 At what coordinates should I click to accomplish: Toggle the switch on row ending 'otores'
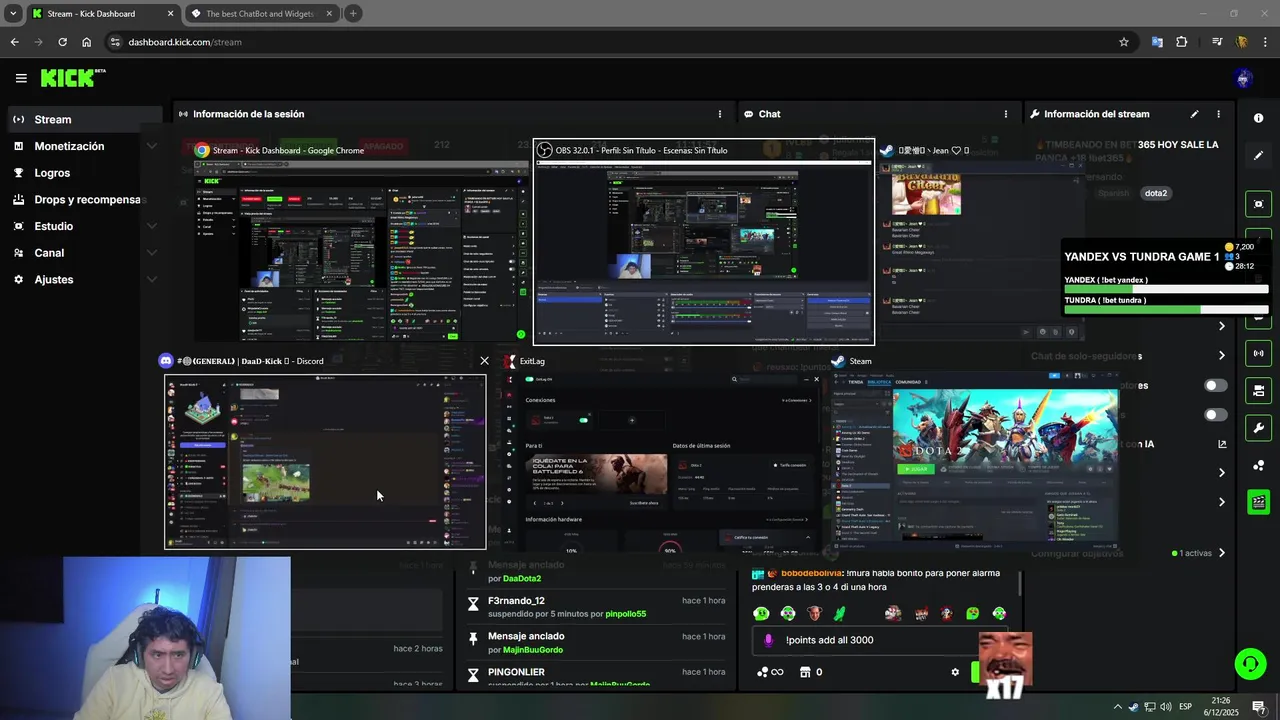(1216, 385)
